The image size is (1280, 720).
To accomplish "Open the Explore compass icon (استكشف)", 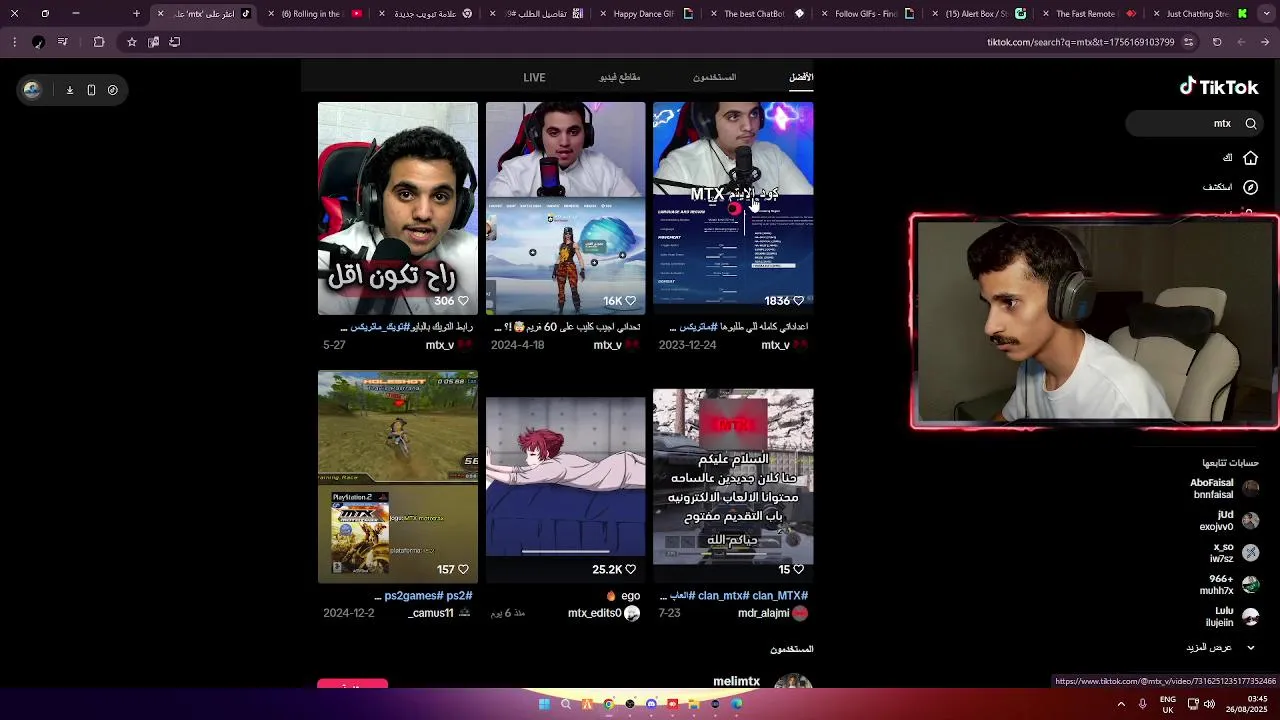I will (x=1250, y=187).
